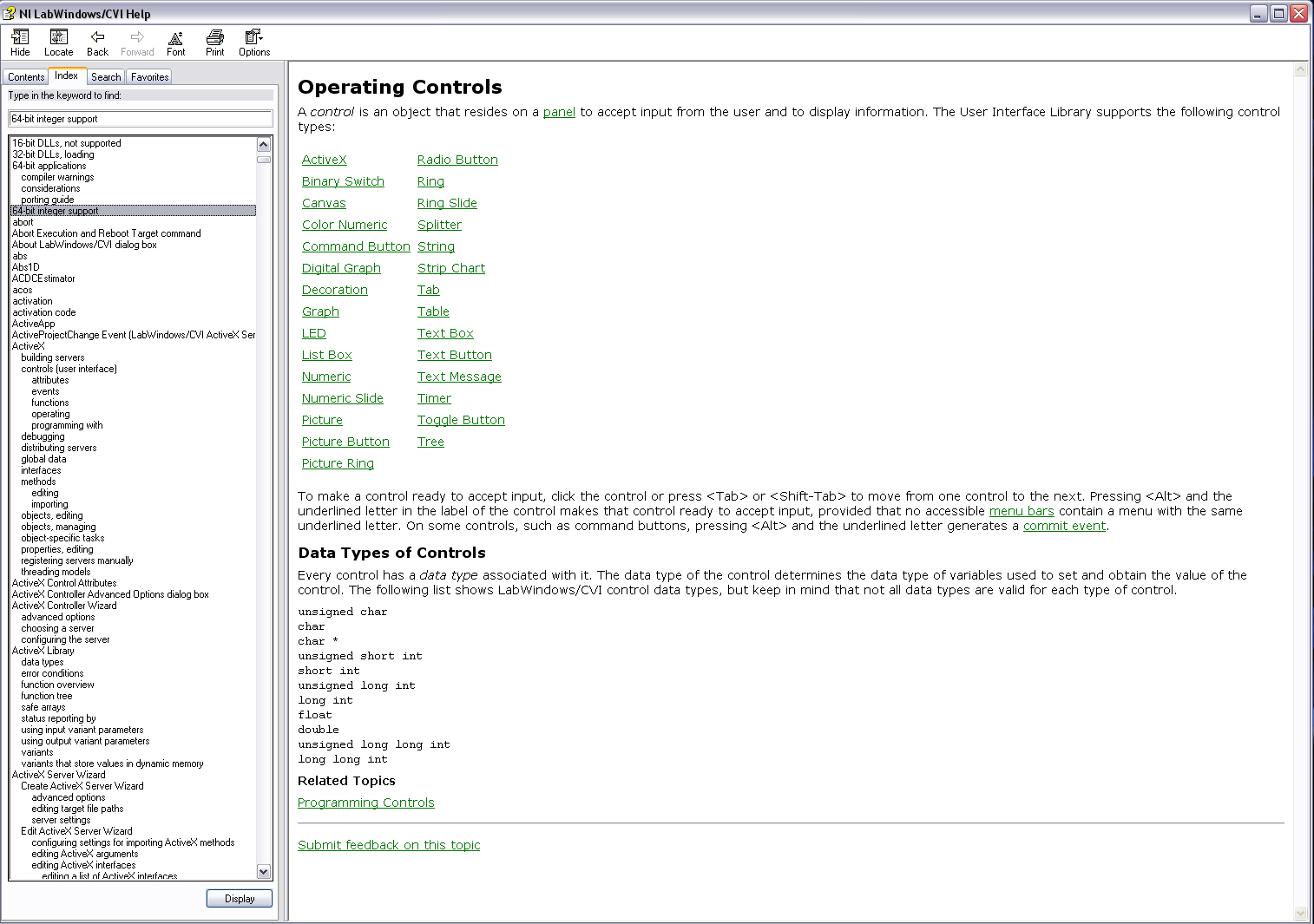The height and width of the screenshot is (924, 1314).
Task: Click Submit feedback on this topic
Action: point(389,845)
